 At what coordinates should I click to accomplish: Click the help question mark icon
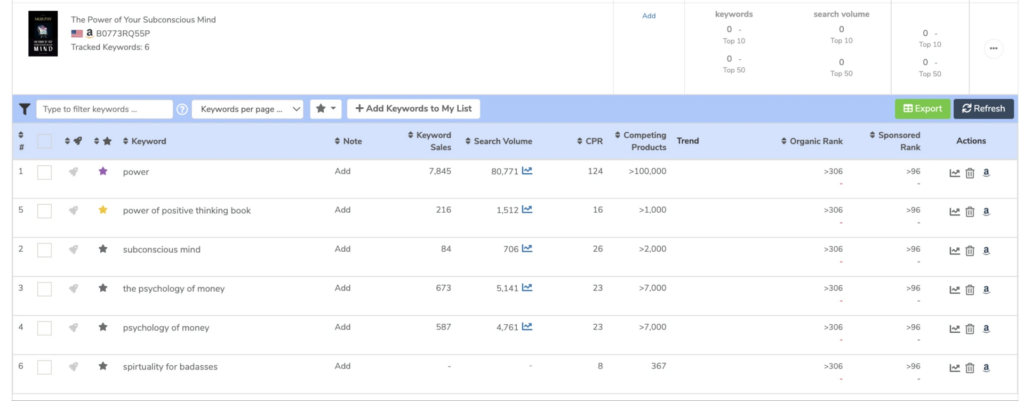pyautogui.click(x=182, y=109)
